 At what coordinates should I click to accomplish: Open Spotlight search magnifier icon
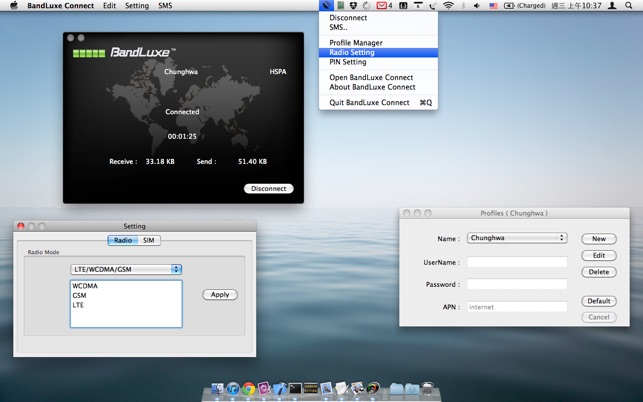629,5
